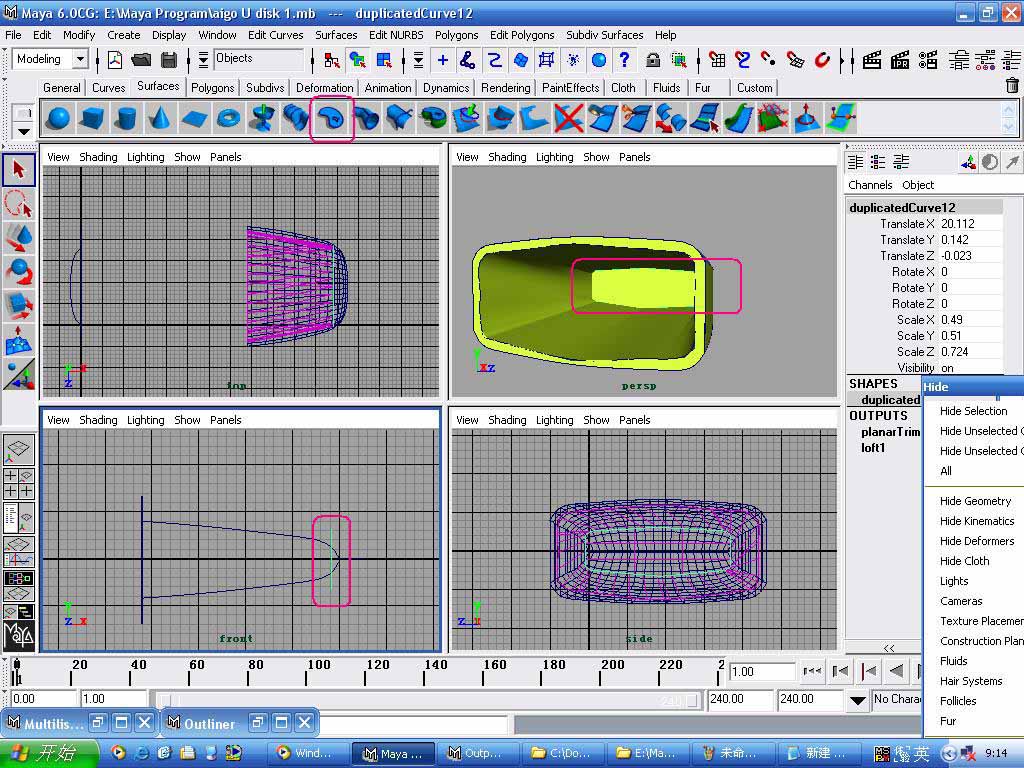Click the New Scene icon
The image size is (1024, 768).
point(115,60)
